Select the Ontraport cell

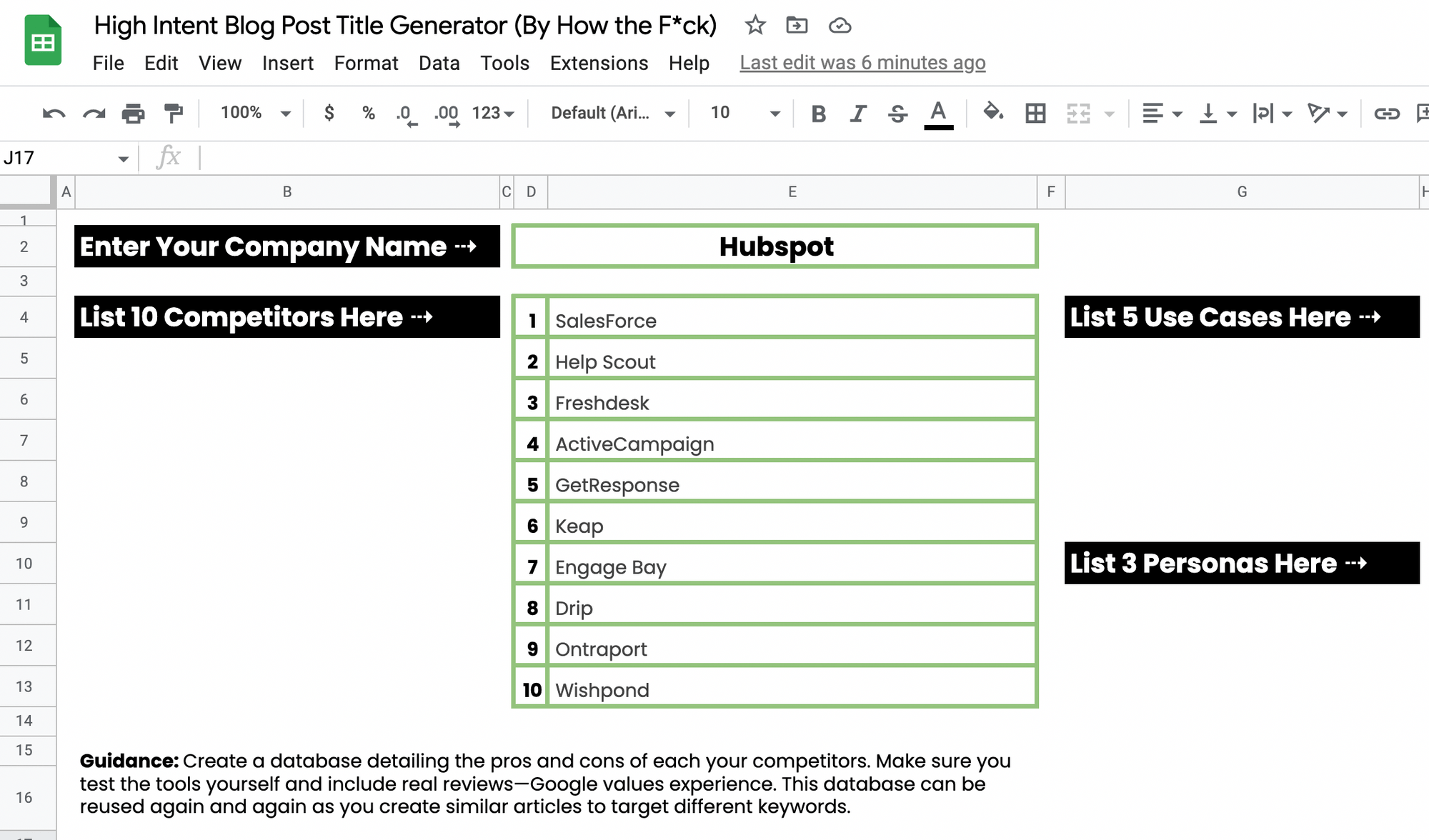[792, 646]
